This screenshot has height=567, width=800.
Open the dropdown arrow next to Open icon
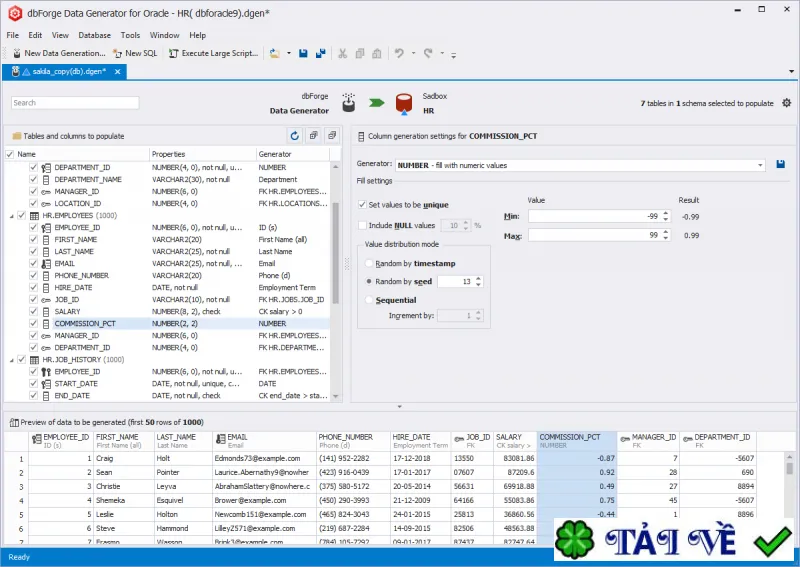pyautogui.click(x=288, y=53)
